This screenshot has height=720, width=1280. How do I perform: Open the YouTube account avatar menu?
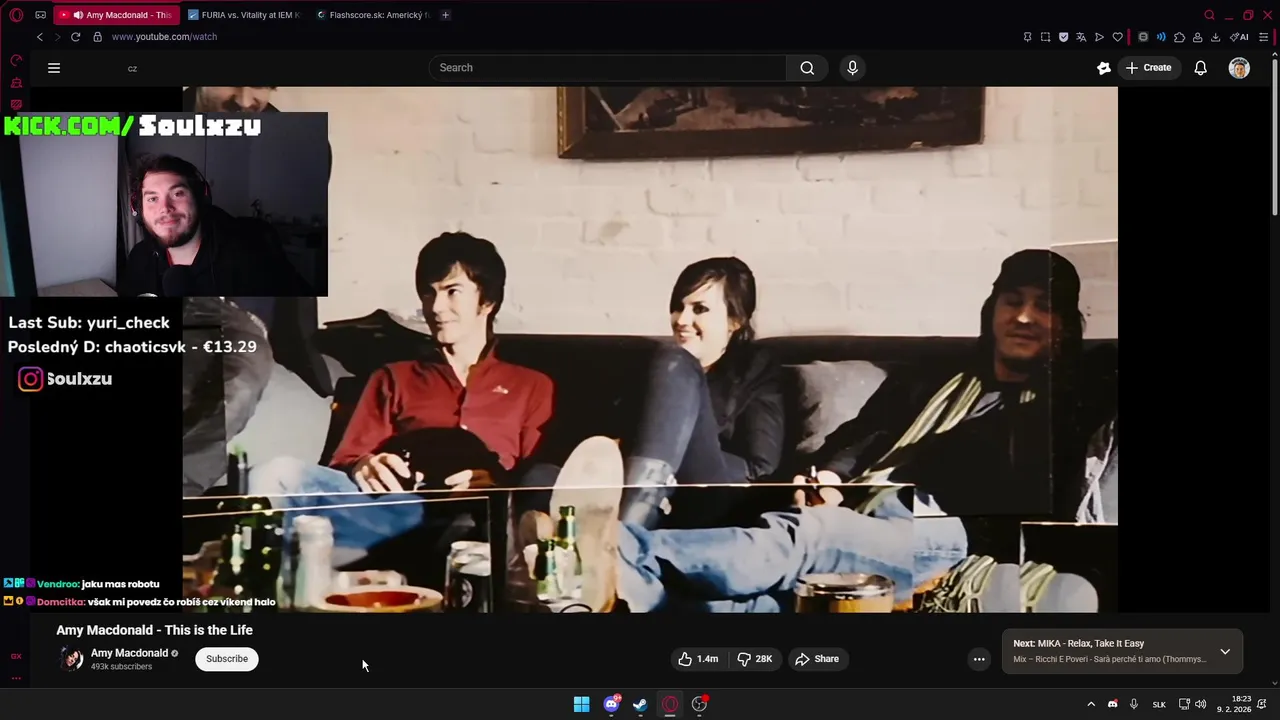point(1239,68)
